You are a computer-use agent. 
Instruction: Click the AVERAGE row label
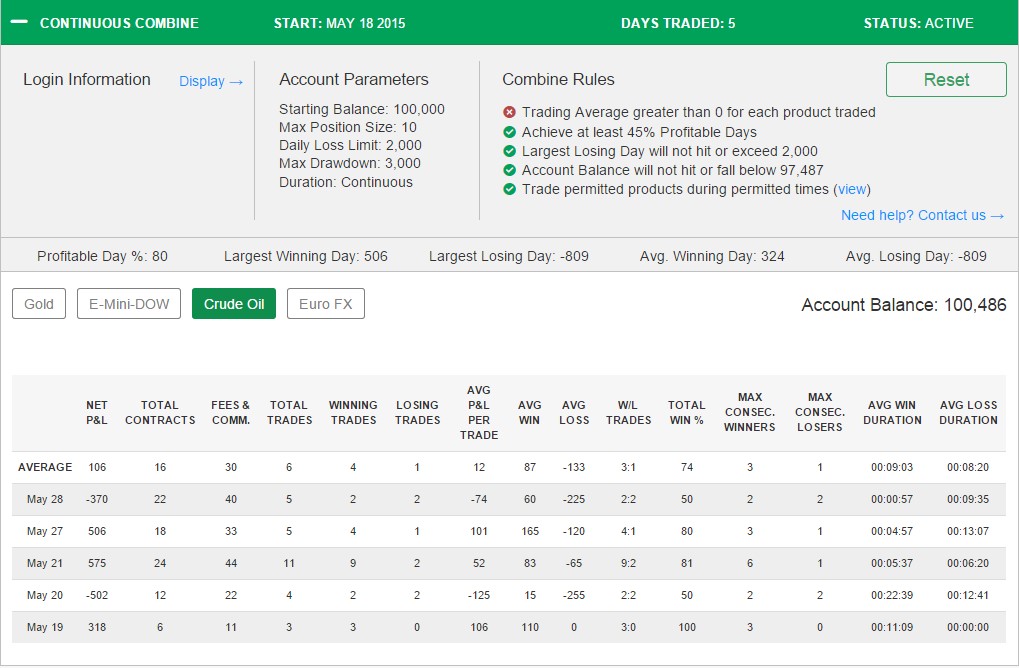pos(45,467)
